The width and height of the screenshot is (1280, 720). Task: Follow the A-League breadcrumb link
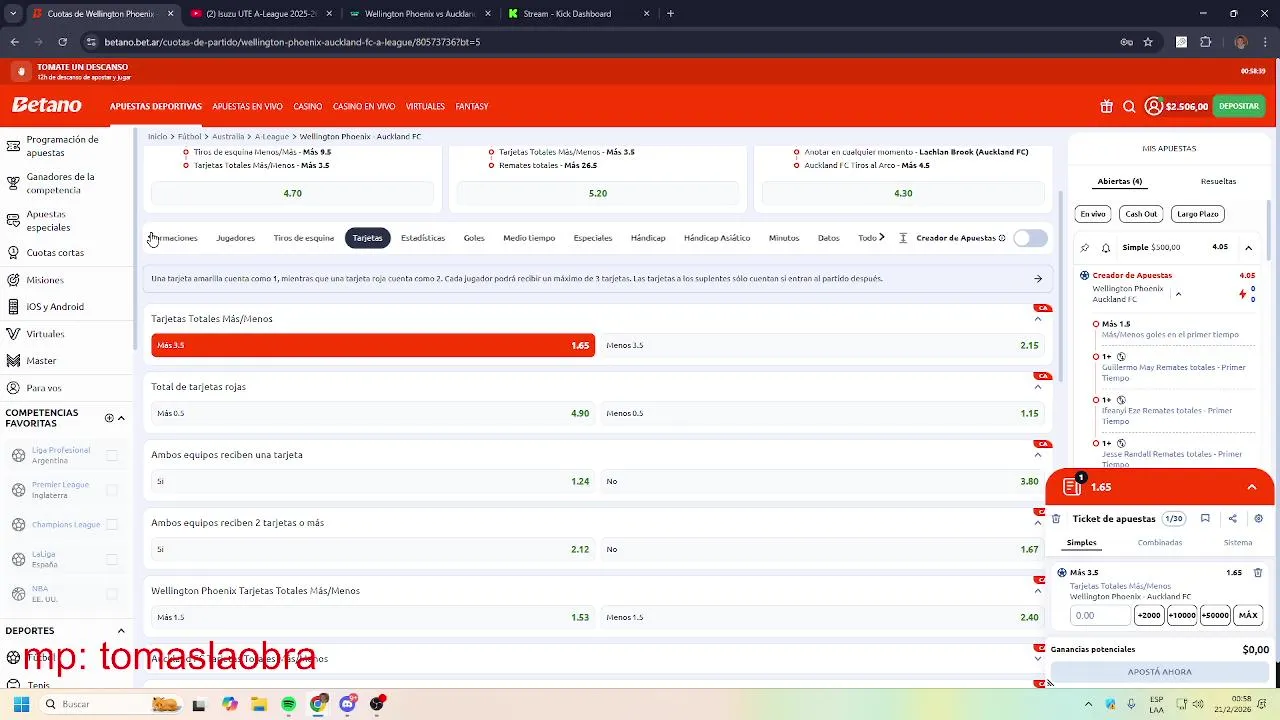point(272,136)
